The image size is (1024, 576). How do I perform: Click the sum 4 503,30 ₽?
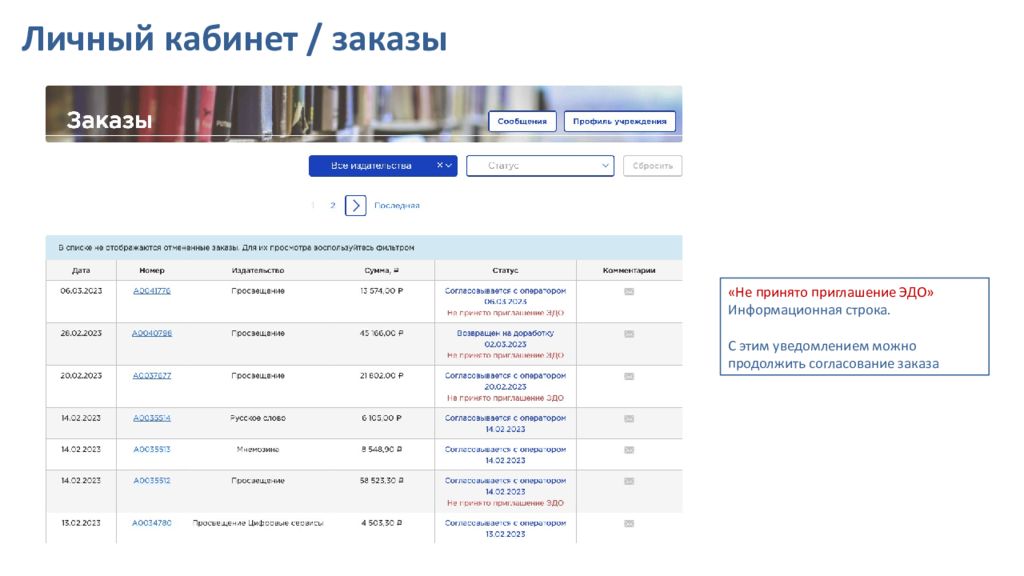coord(381,523)
